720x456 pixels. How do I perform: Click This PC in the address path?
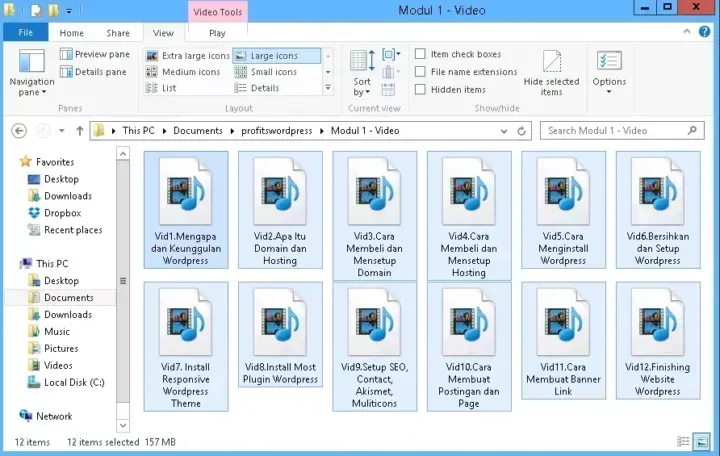[138, 131]
